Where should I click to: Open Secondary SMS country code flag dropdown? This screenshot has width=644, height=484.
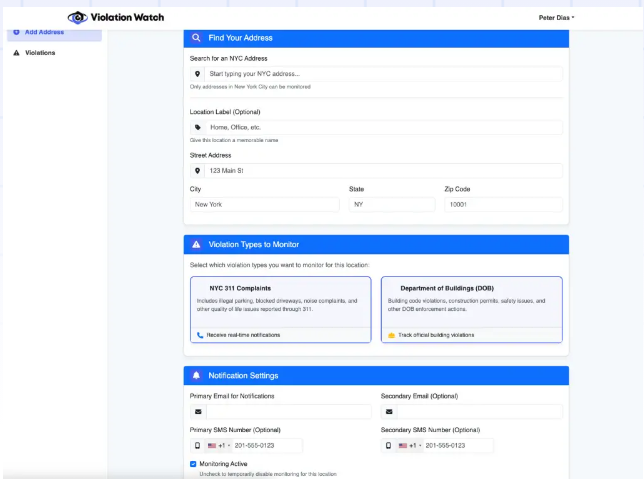[410, 445]
